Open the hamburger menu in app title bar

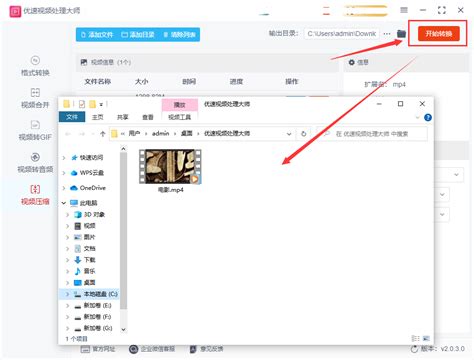point(404,10)
